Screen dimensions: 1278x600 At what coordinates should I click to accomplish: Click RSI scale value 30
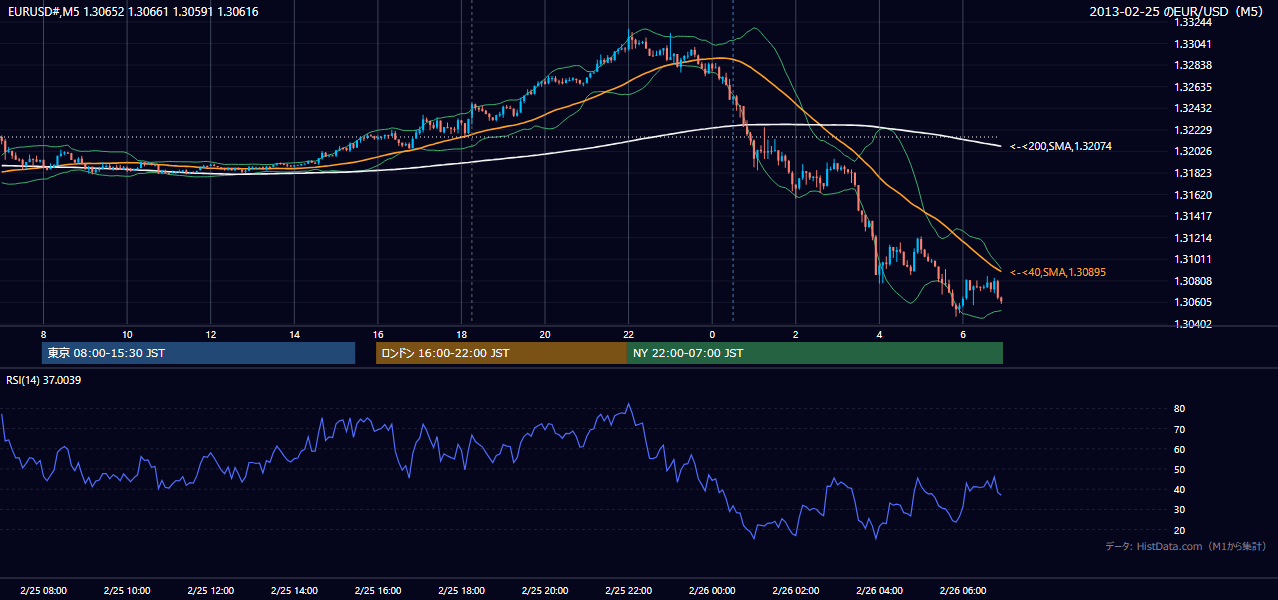point(1180,510)
